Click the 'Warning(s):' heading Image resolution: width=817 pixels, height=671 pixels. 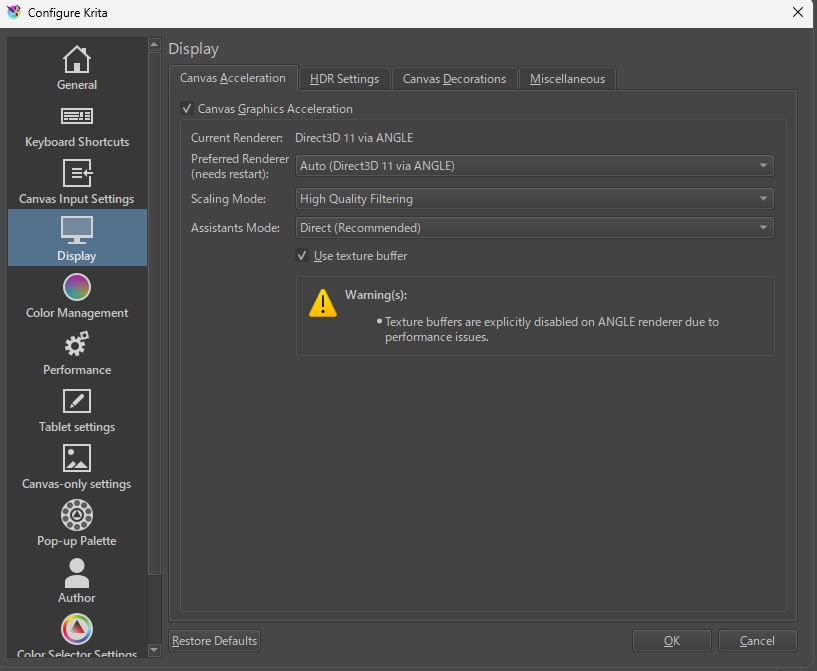[376, 295]
